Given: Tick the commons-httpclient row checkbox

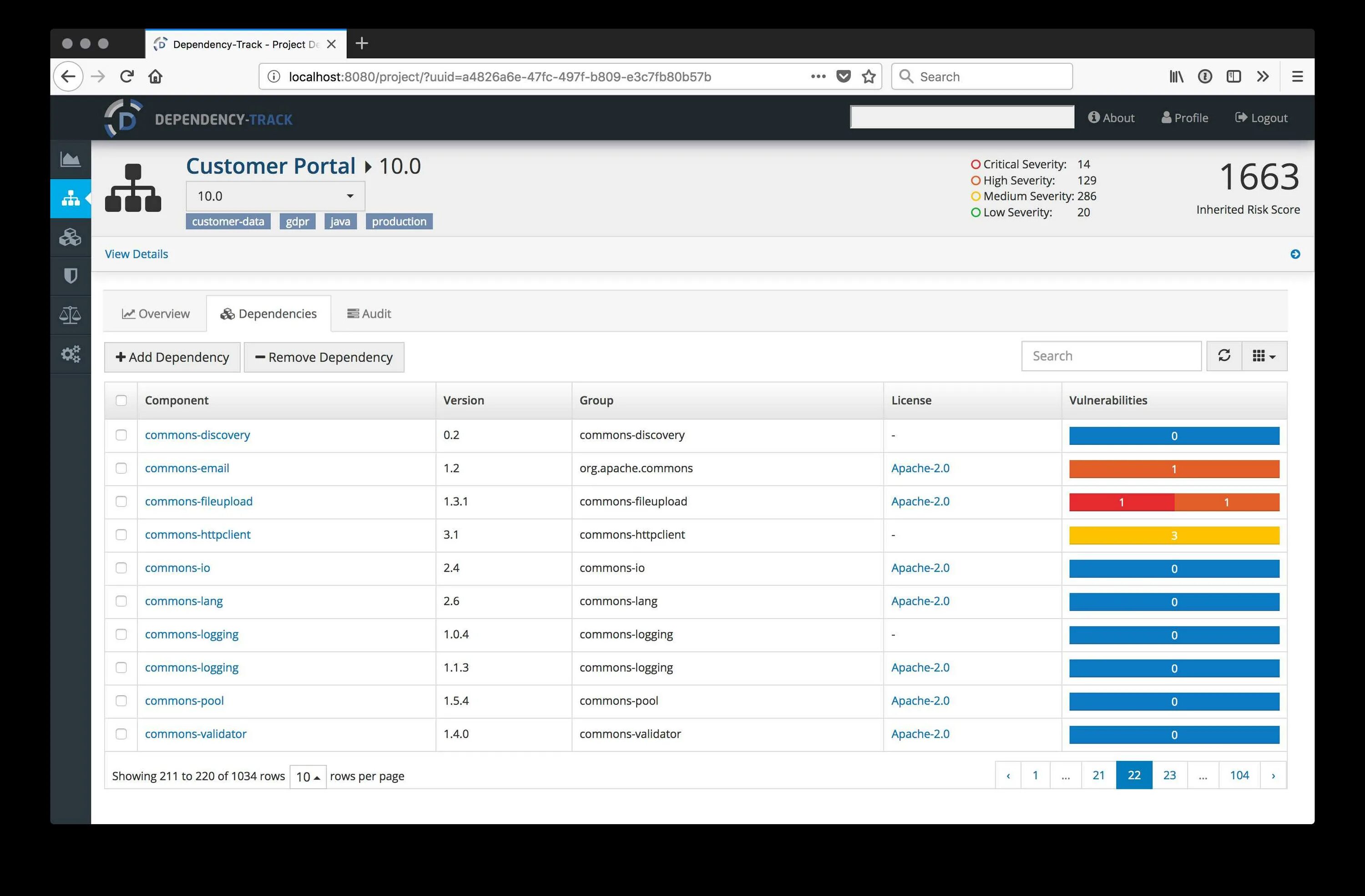Looking at the screenshot, I should 121,535.
